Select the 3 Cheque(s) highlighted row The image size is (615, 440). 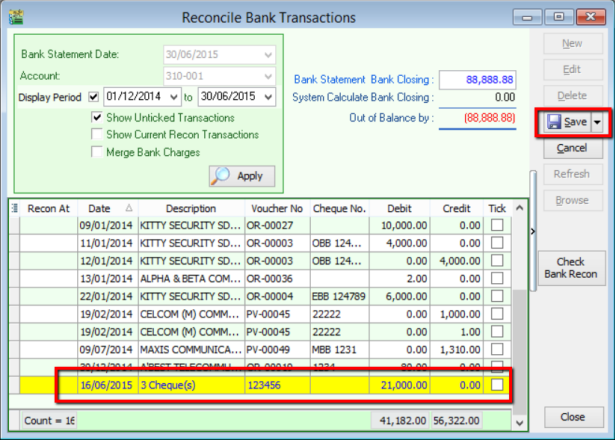click(x=190, y=385)
